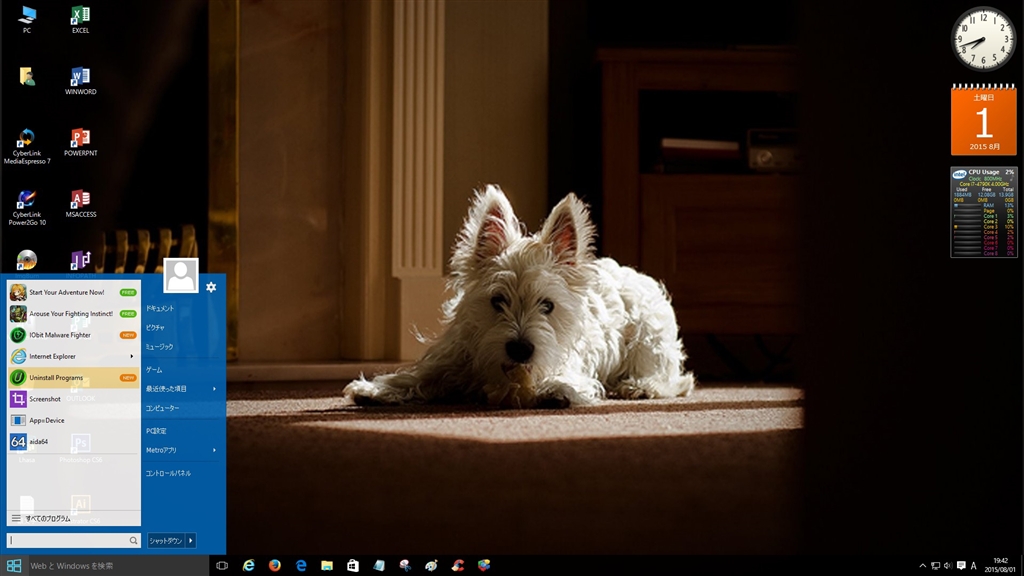Launch CyberLink MediaEspresso 7
This screenshot has height=576, width=1024.
[27, 146]
